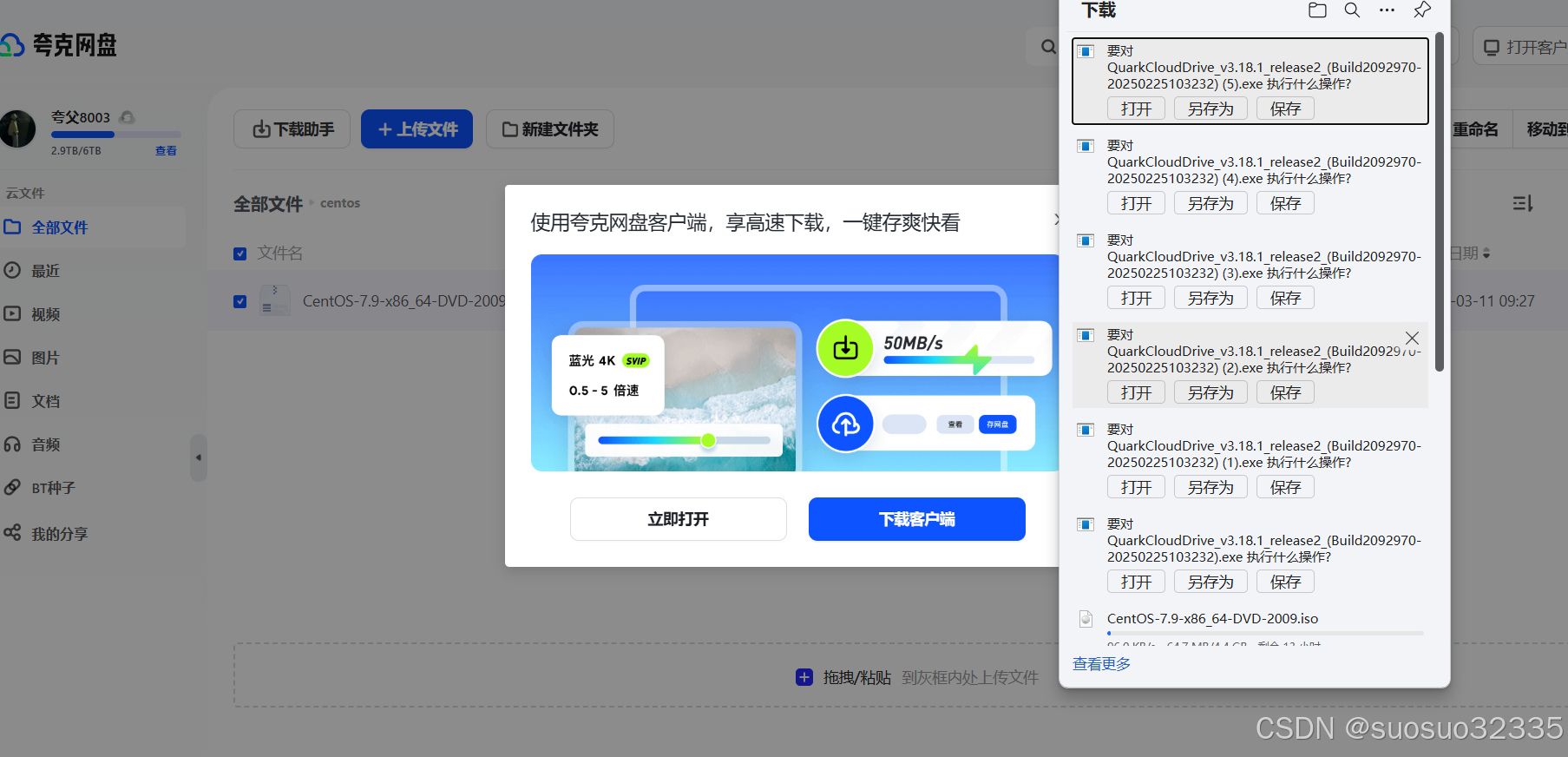Dismiss the (2).exe download item
This screenshot has height=757, width=1568.
pyautogui.click(x=1412, y=338)
